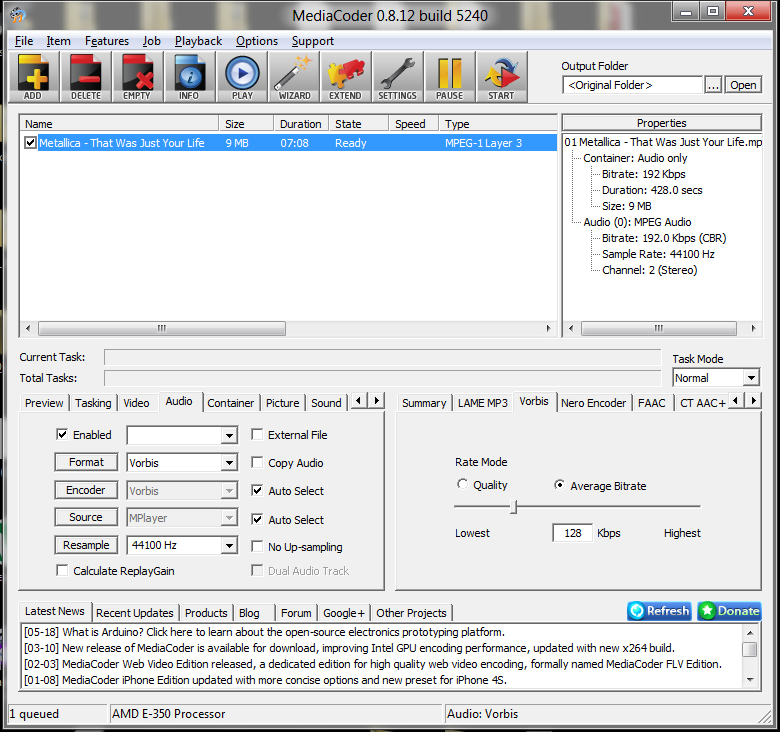Viewport: 780px width, 732px height.
Task: Click the 128 Kbps bitrate field
Action: (573, 533)
